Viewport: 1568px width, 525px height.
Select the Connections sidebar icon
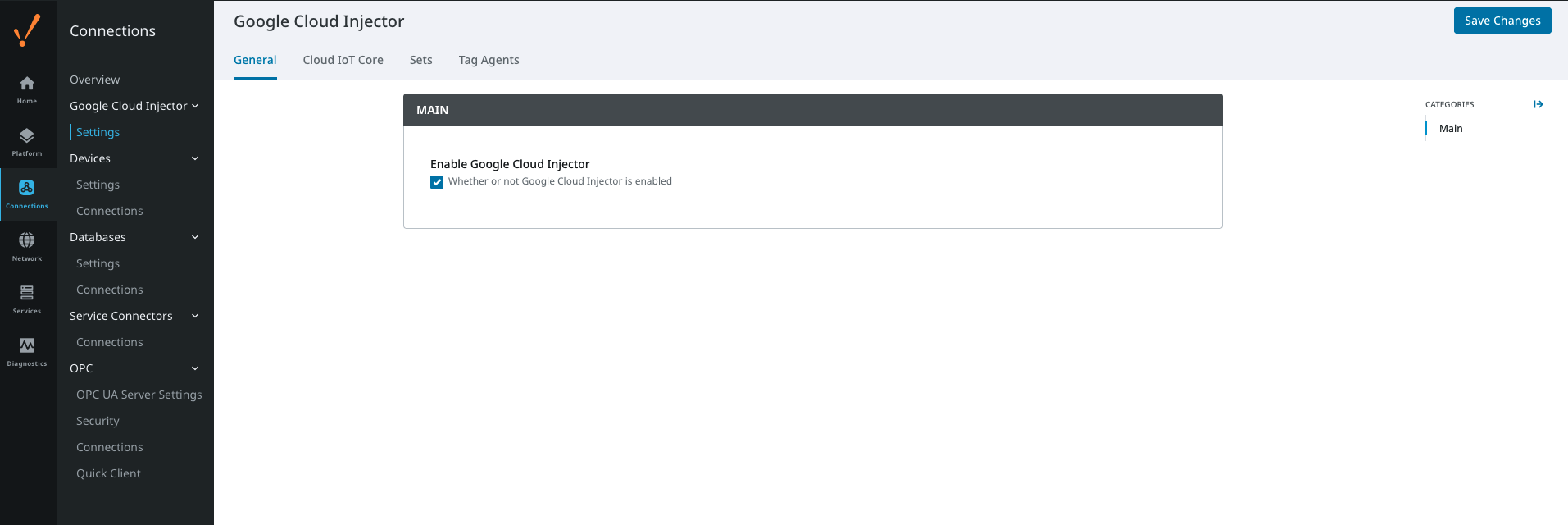tap(27, 194)
